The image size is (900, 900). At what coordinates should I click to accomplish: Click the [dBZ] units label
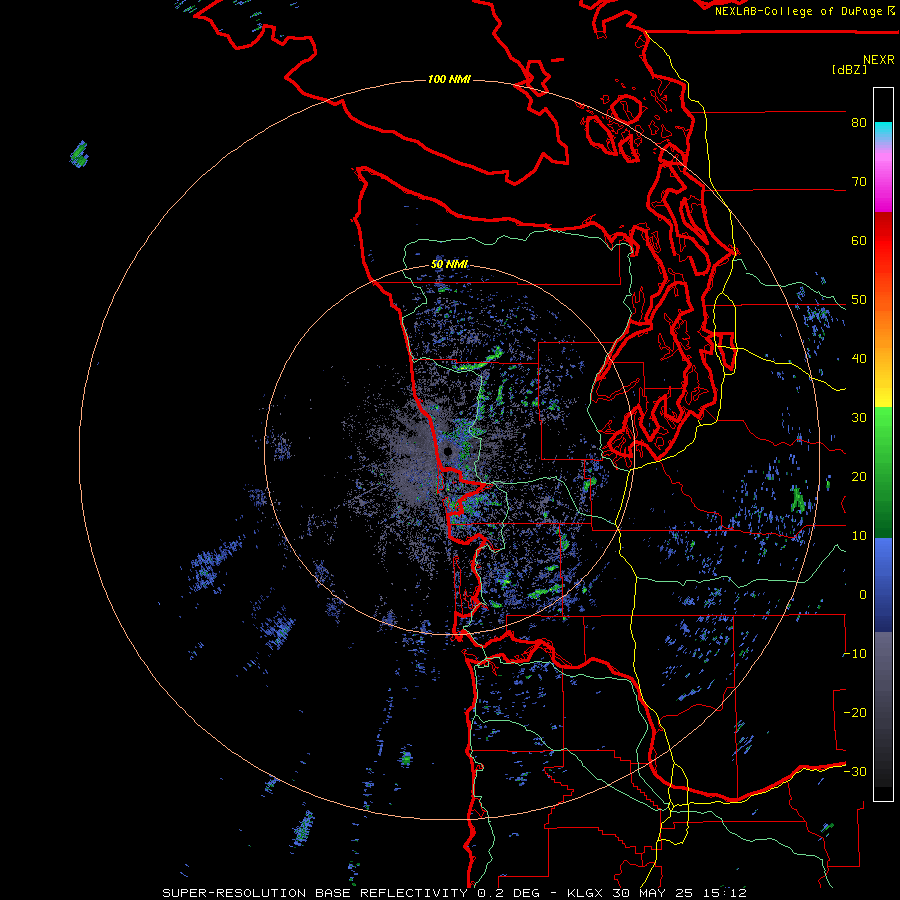click(849, 70)
